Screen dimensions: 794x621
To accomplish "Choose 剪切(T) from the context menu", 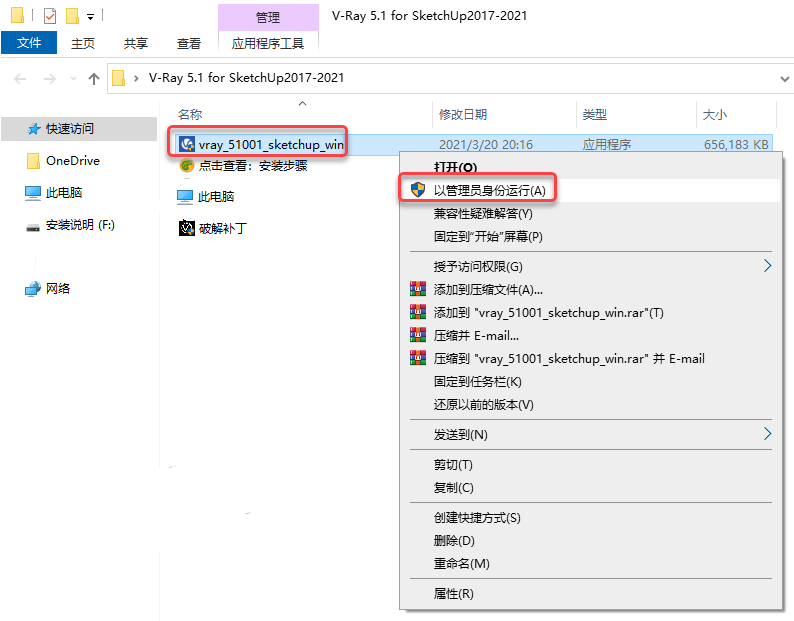I will coord(590,464).
